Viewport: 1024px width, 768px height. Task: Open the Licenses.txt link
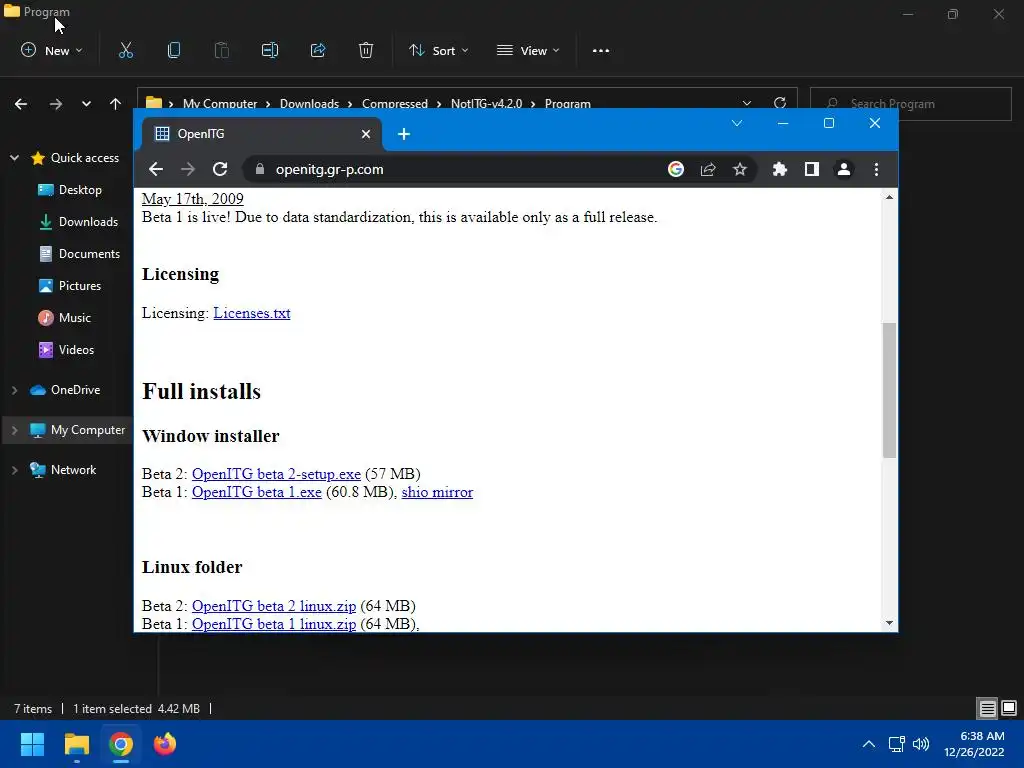(x=251, y=313)
